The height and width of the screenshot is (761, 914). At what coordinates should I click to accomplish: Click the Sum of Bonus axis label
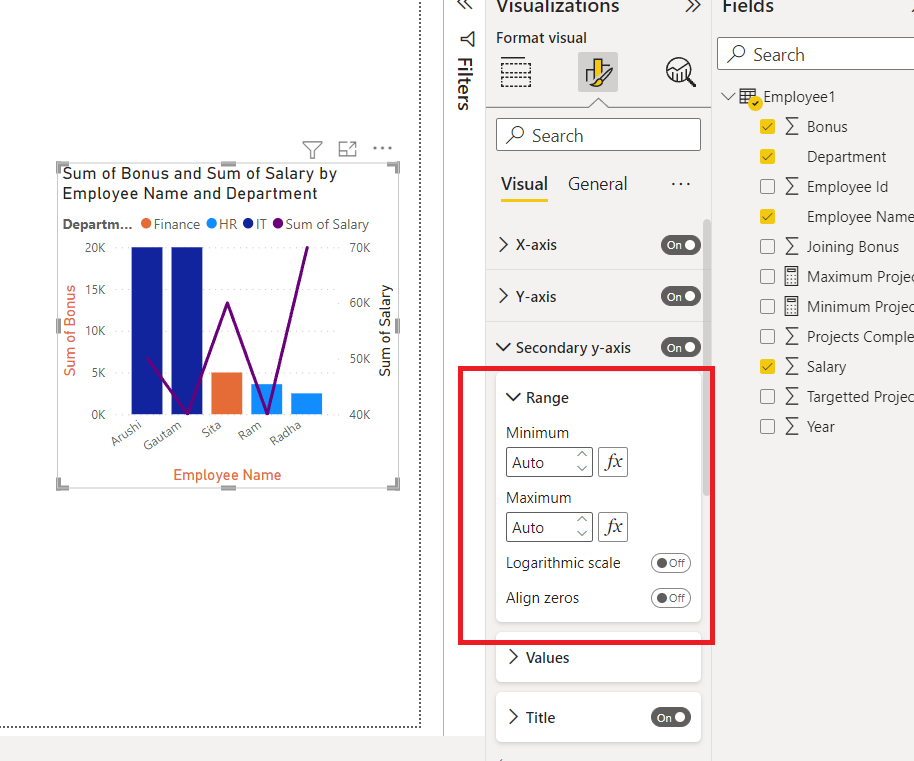(x=70, y=330)
